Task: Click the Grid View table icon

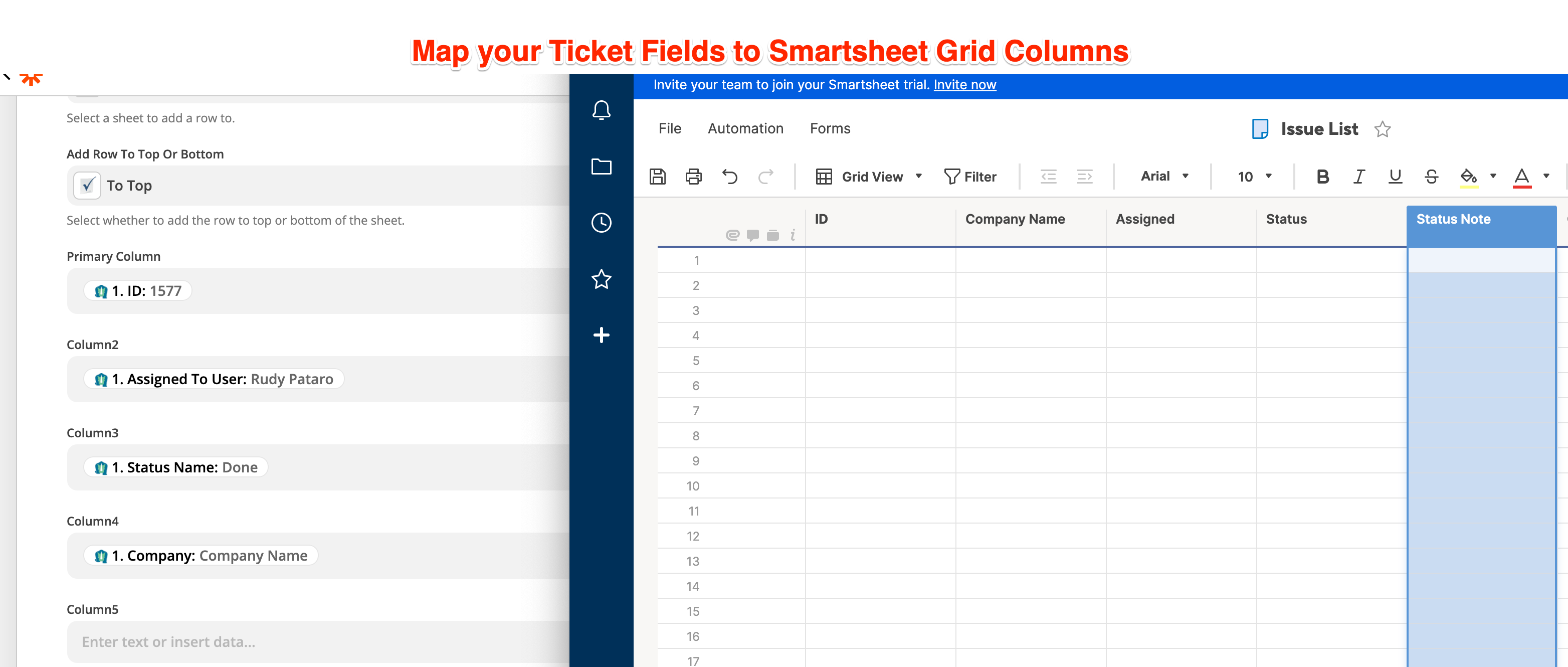Action: pyautogui.click(x=824, y=177)
